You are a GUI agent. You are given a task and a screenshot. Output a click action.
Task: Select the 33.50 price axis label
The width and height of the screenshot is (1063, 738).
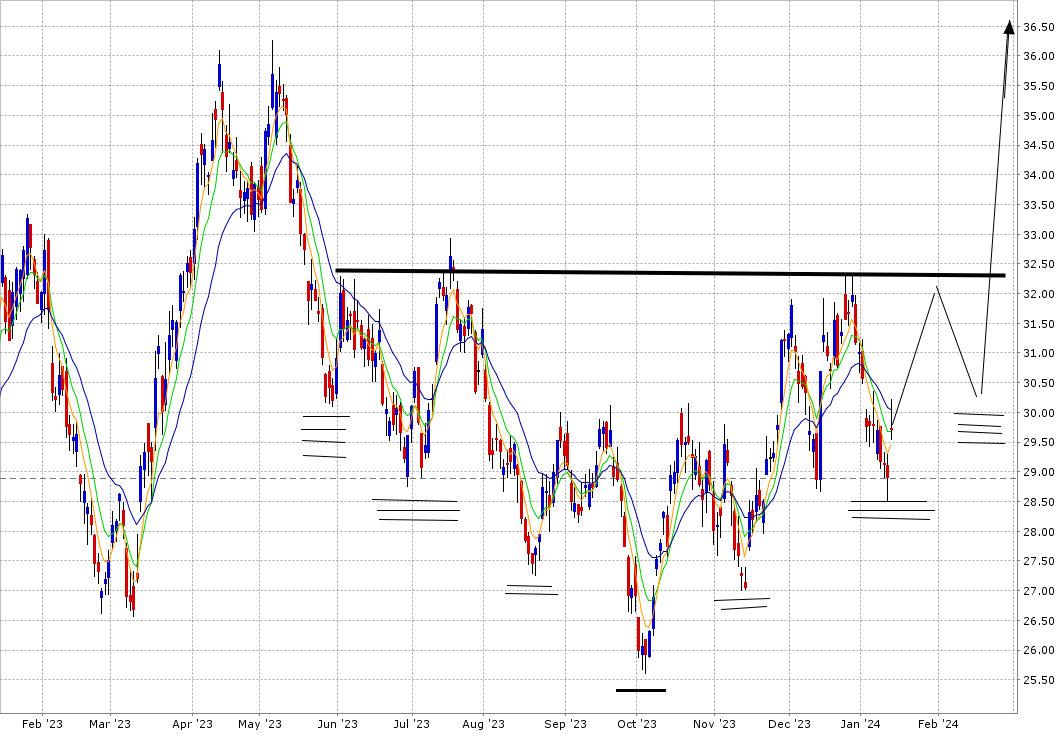coord(1039,205)
